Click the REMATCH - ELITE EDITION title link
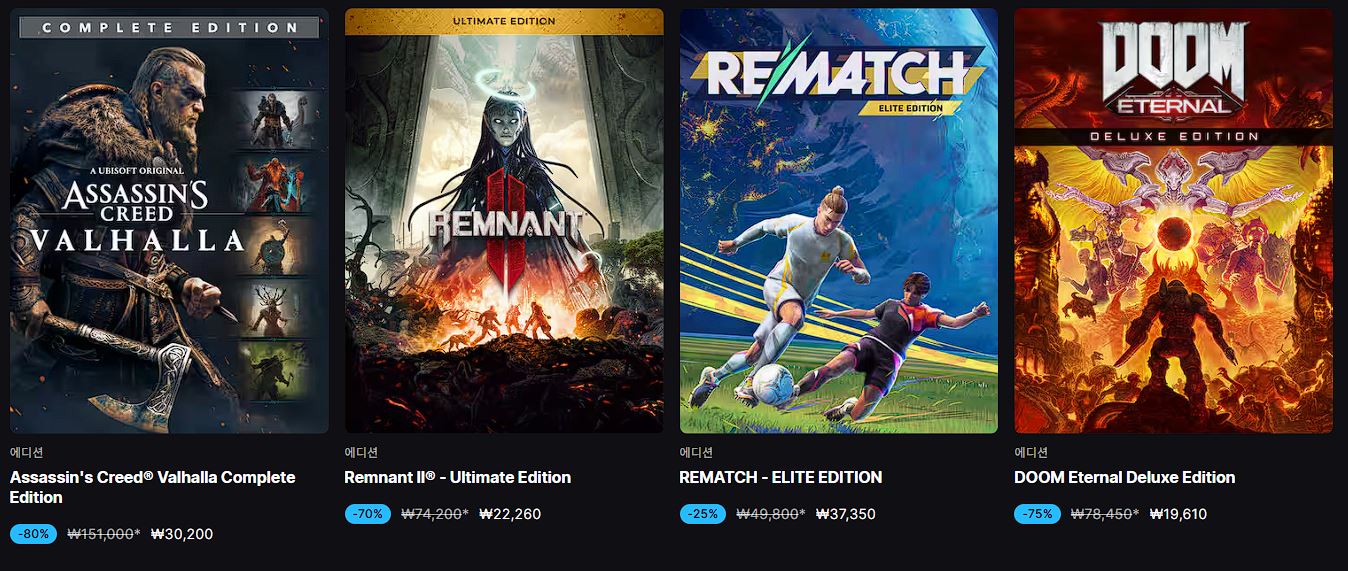1348x571 pixels. tap(780, 477)
